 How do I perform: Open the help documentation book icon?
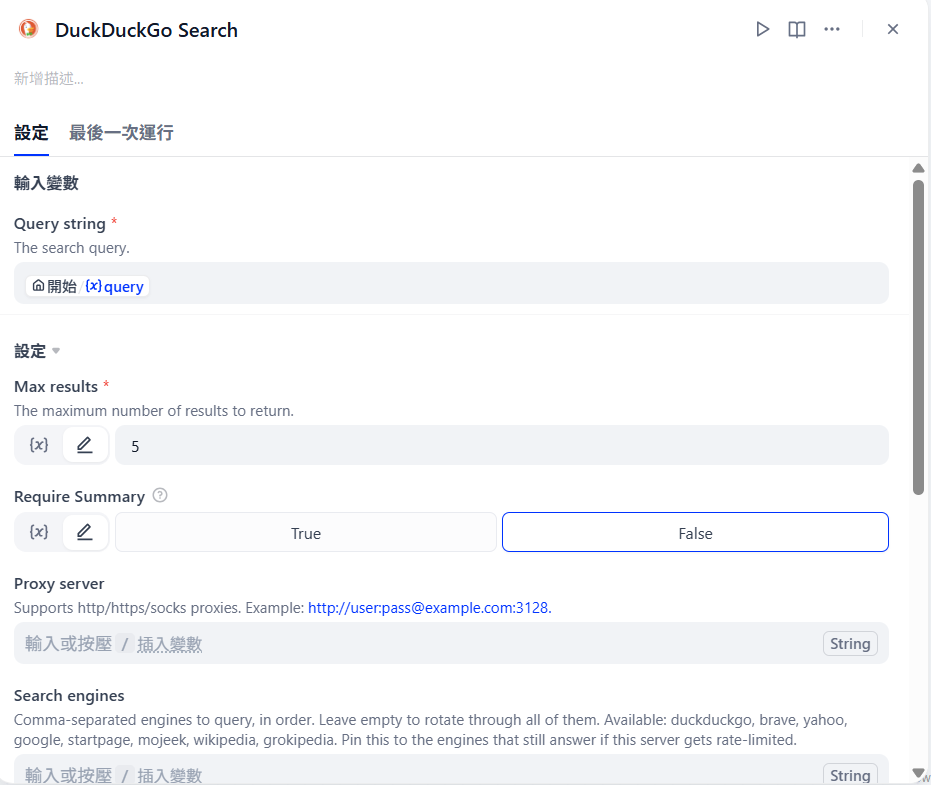(797, 29)
